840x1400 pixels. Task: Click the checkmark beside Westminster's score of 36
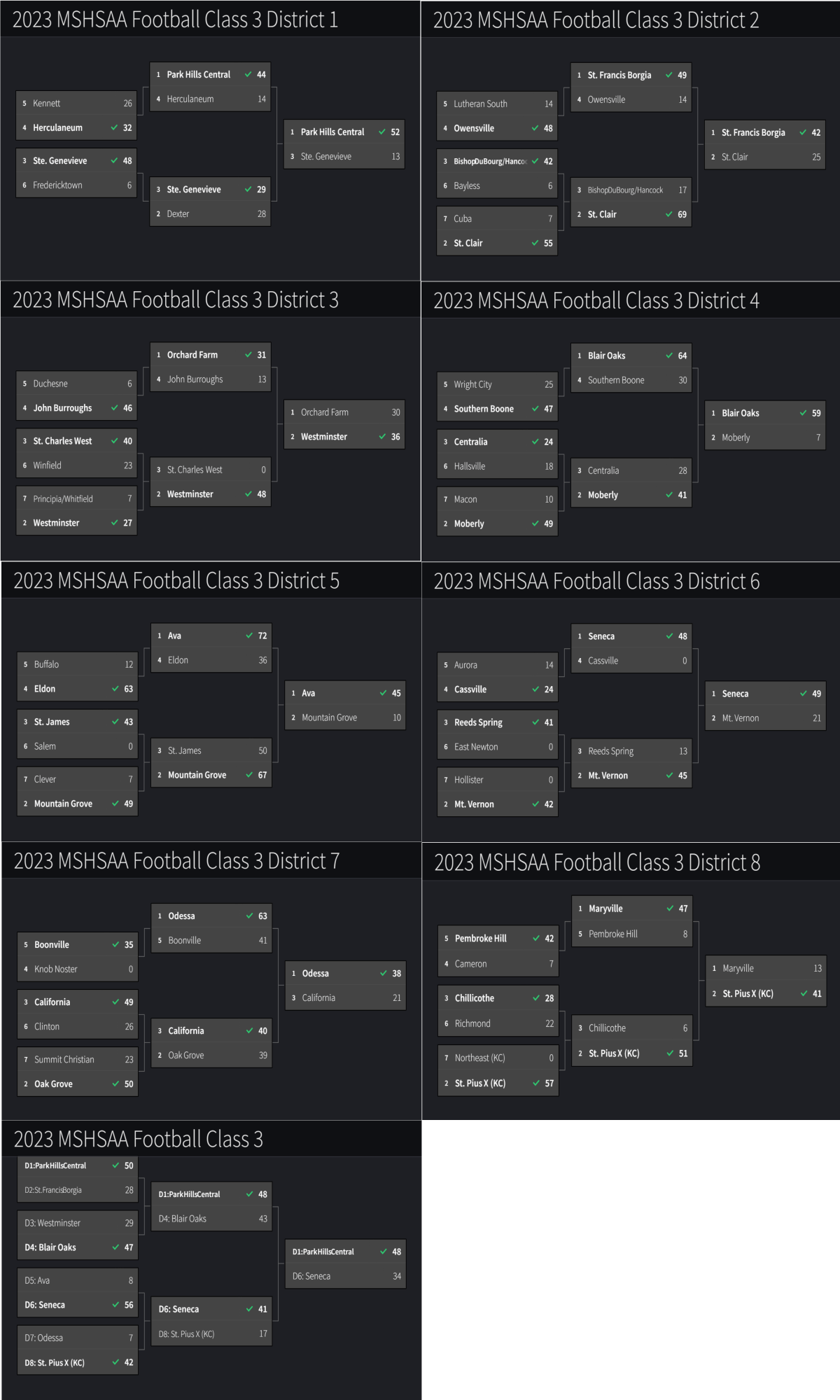(383, 437)
